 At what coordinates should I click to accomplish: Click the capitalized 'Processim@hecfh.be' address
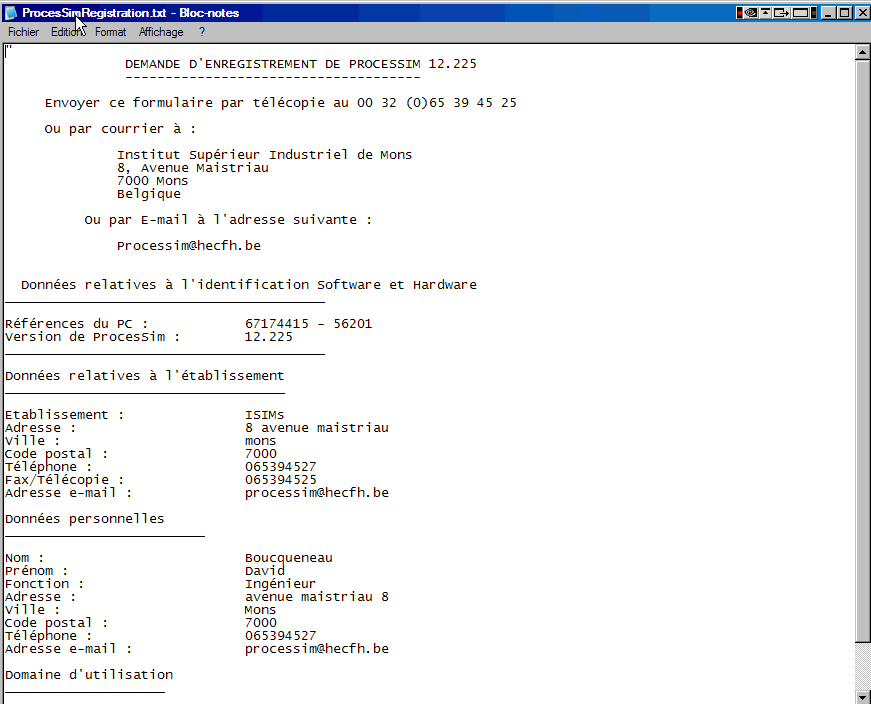point(189,246)
